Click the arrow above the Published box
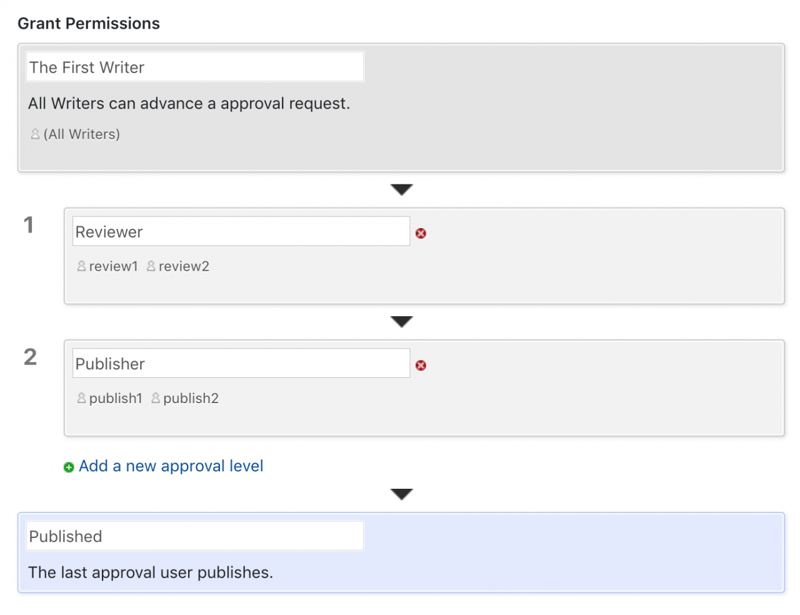Image resolution: width=800 pixels, height=615 pixels. pos(401,493)
